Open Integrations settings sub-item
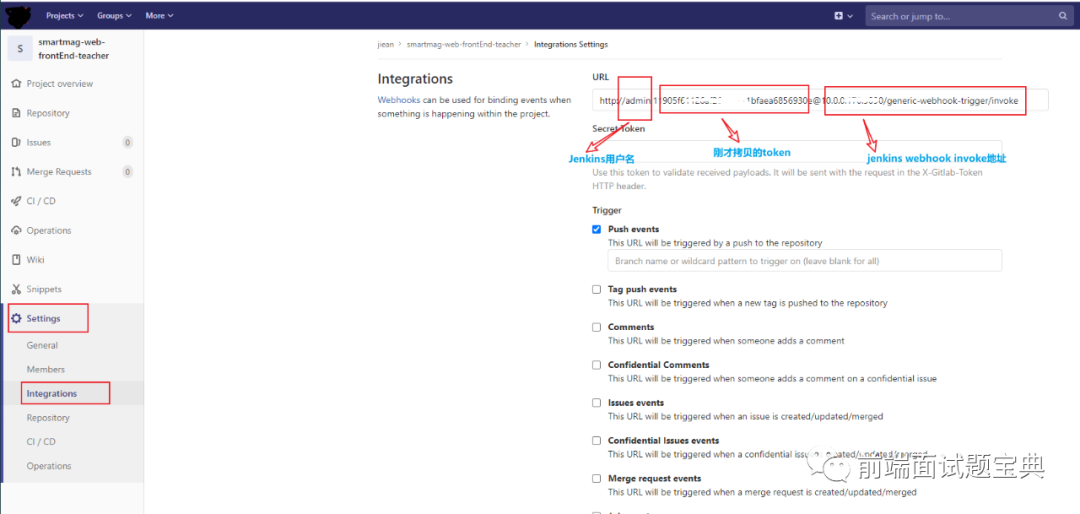This screenshot has height=514, width=1080. pos(52,393)
